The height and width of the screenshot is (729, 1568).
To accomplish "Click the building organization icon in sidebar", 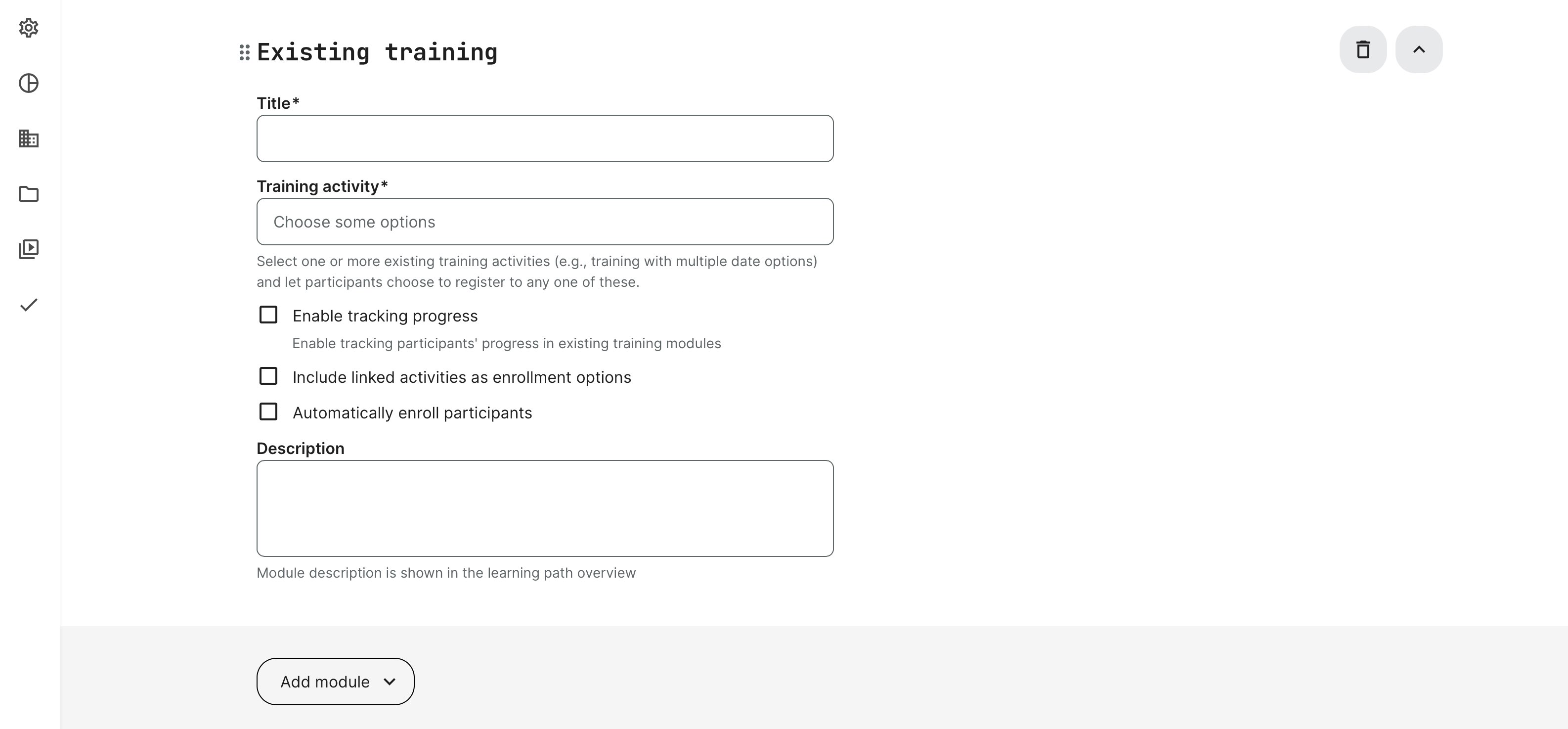I will coord(29,139).
